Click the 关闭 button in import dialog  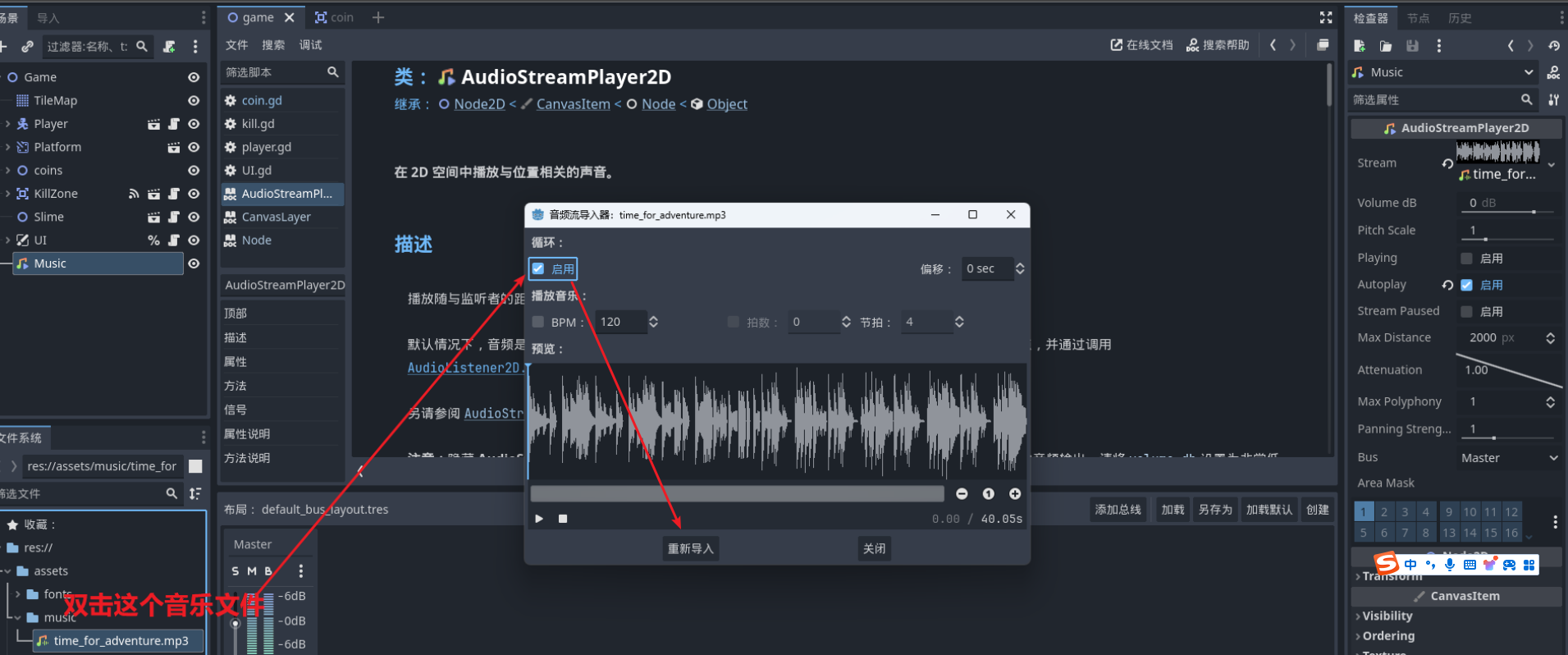click(874, 548)
